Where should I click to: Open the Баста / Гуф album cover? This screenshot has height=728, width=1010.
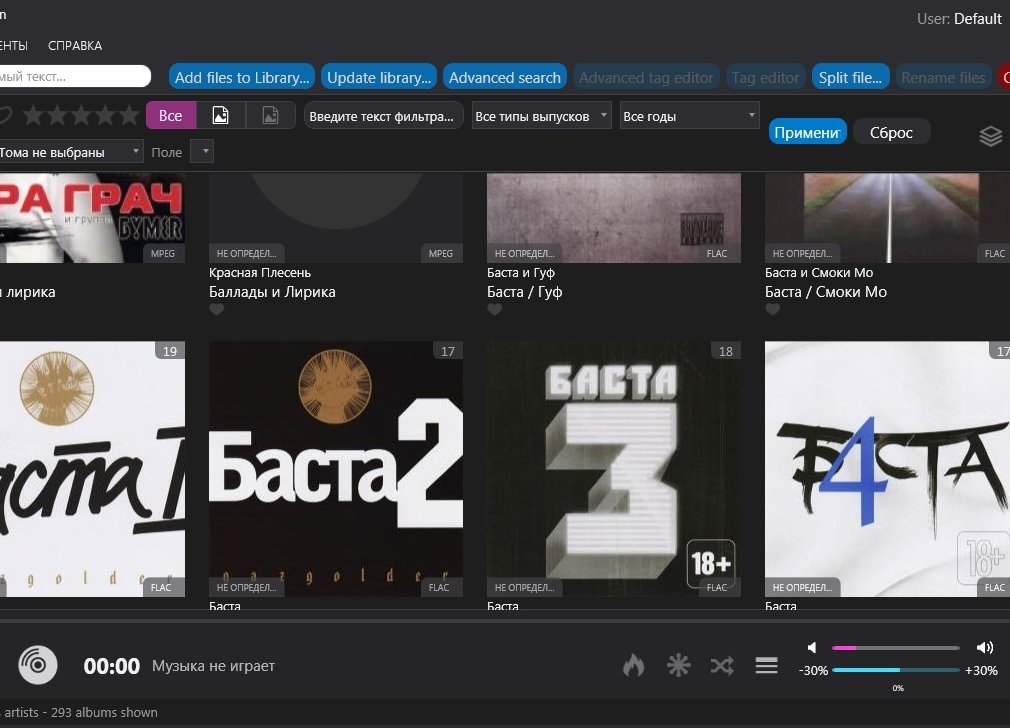614,217
